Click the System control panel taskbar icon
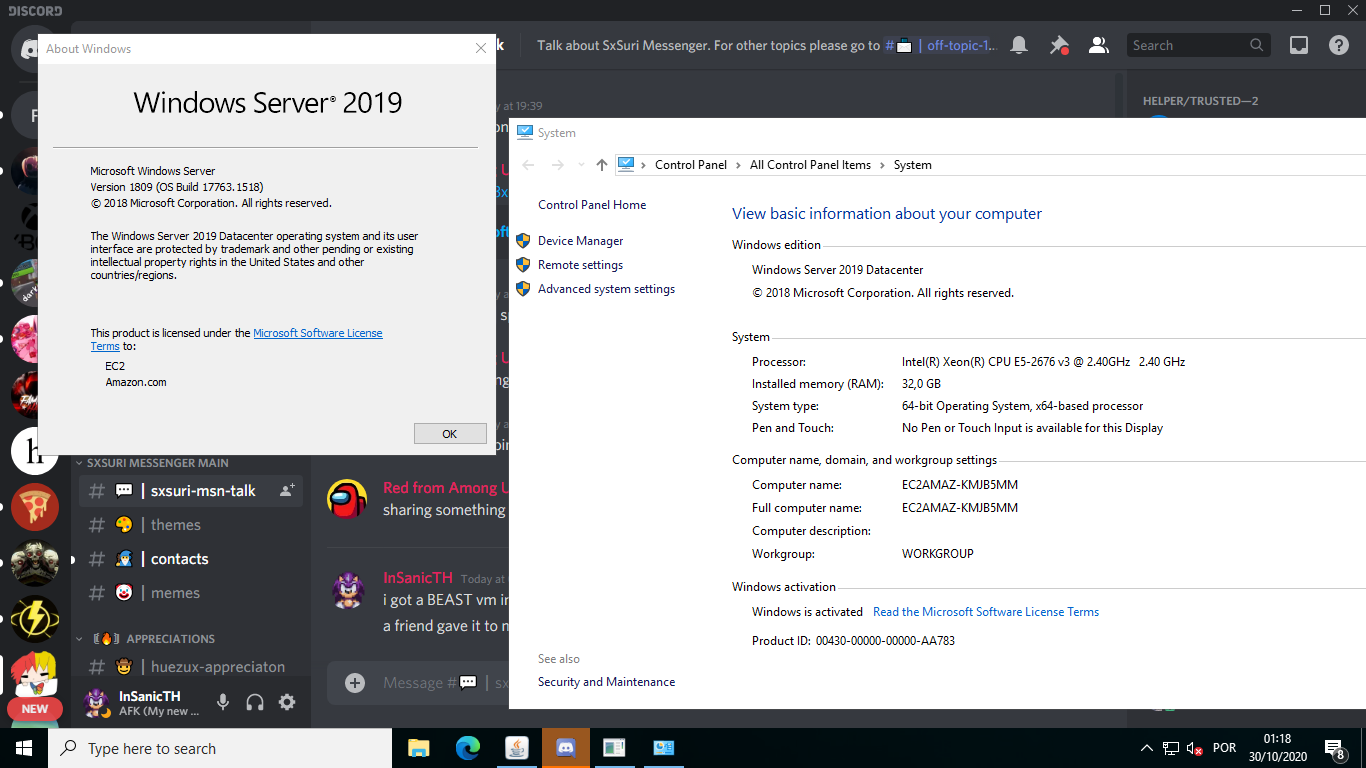Image resolution: width=1366 pixels, height=768 pixels. (x=663, y=748)
